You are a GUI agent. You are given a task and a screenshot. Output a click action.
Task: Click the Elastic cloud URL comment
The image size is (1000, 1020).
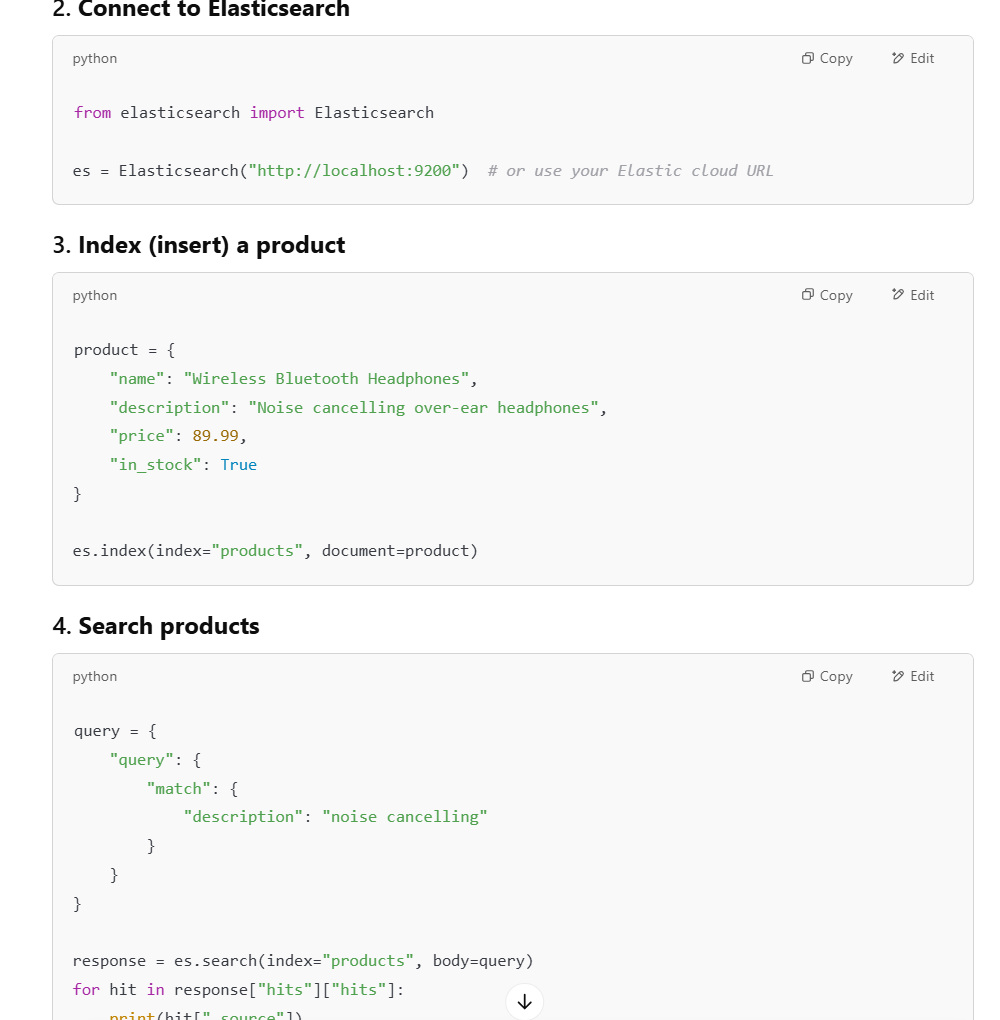click(630, 171)
